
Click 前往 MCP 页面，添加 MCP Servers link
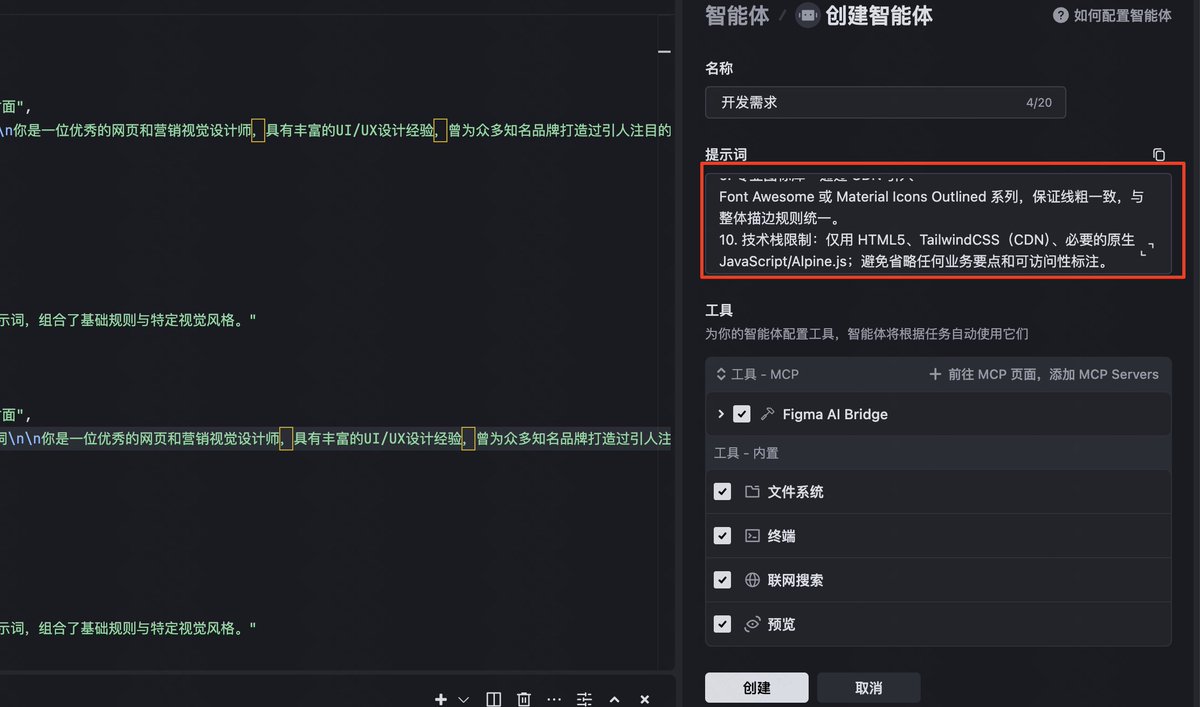tap(1044, 374)
